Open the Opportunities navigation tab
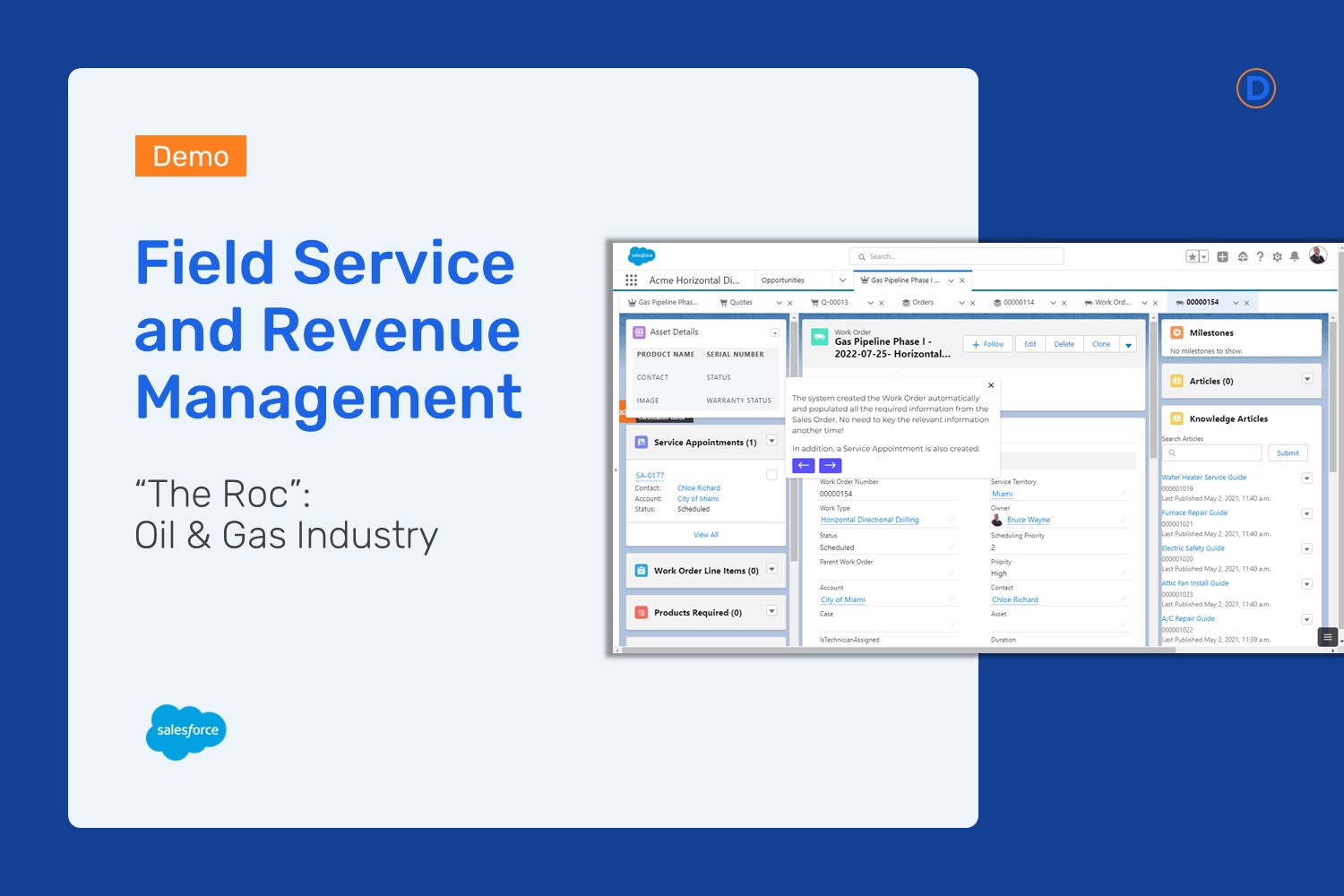 pyautogui.click(x=783, y=280)
